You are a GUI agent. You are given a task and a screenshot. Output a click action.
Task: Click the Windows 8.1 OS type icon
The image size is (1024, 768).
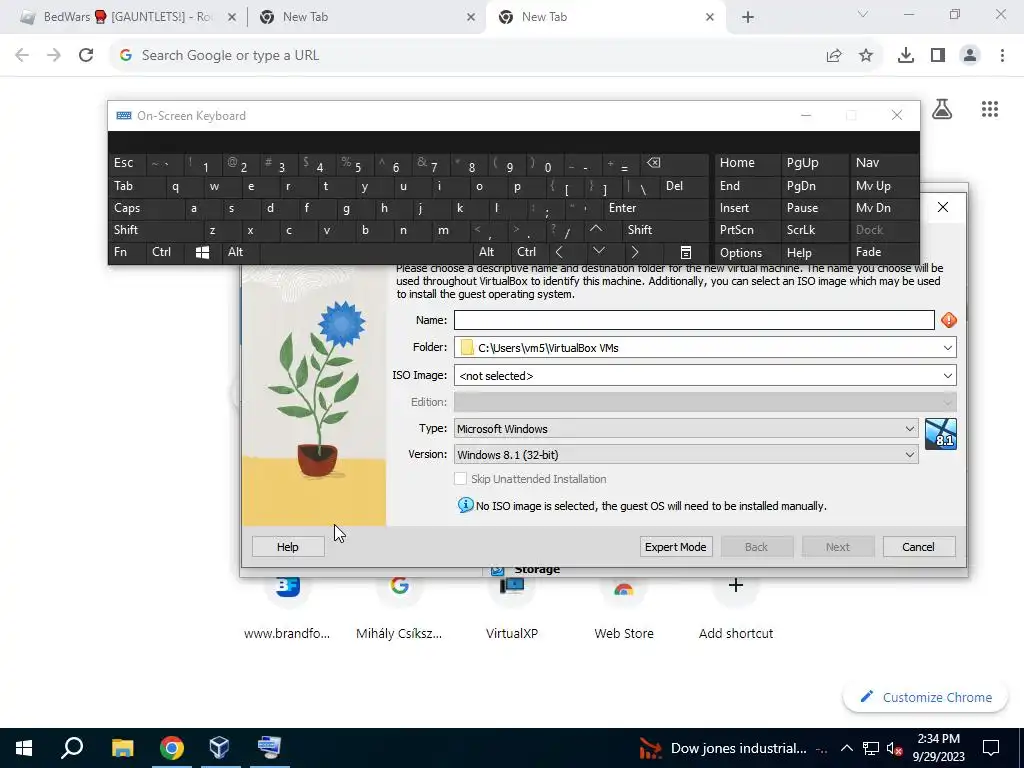tap(941, 434)
